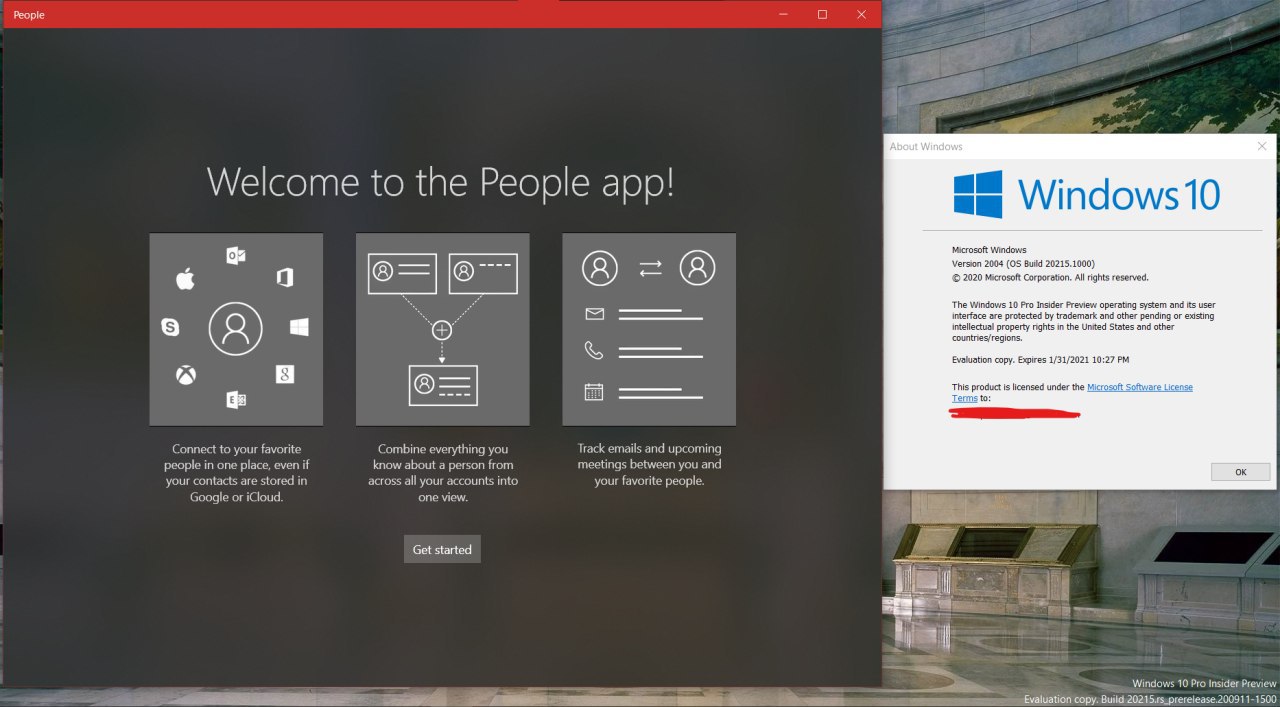Minimize the People app window
The image size is (1280, 707).
782,14
